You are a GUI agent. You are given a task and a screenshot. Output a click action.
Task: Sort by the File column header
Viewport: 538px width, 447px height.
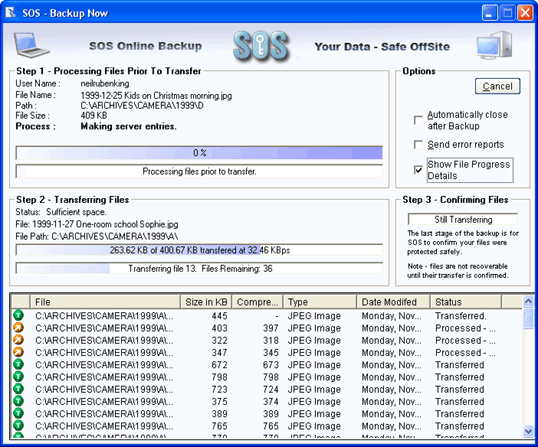coord(105,302)
